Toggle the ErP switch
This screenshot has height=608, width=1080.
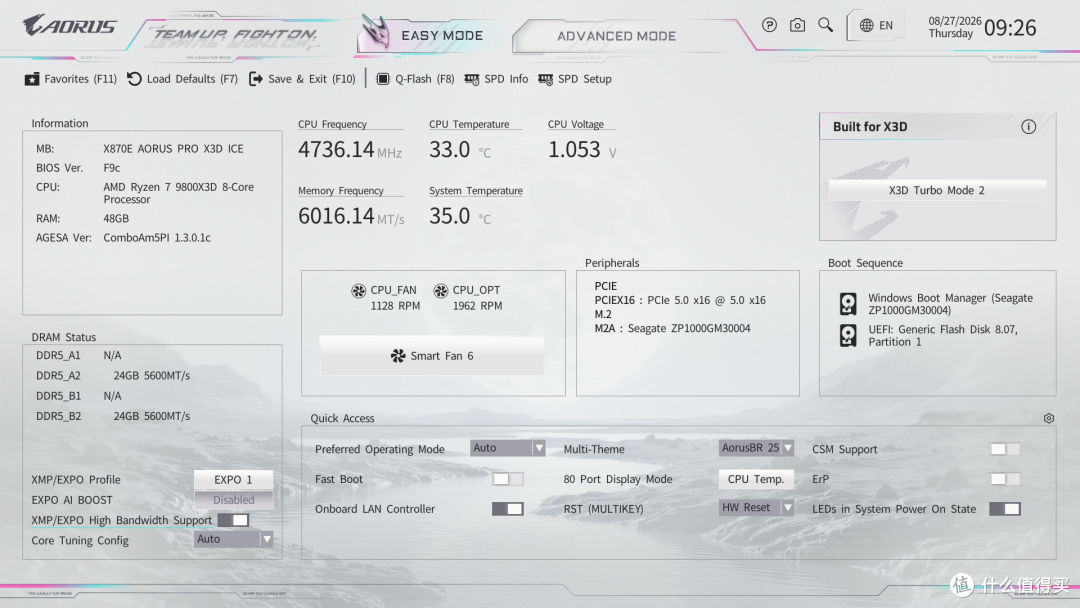(x=1005, y=479)
